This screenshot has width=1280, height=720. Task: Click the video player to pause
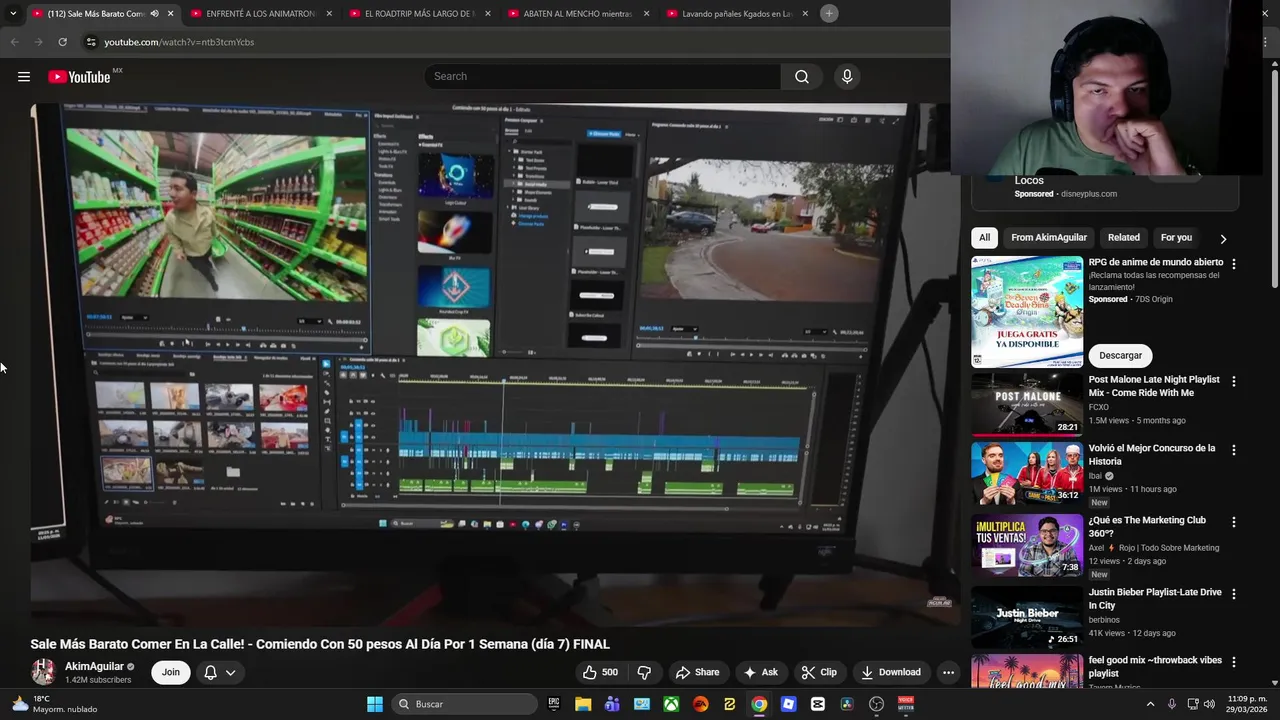(495, 365)
